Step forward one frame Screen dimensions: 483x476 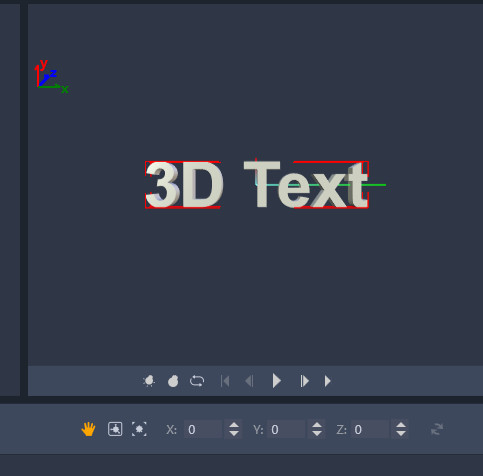pyautogui.click(x=304, y=381)
